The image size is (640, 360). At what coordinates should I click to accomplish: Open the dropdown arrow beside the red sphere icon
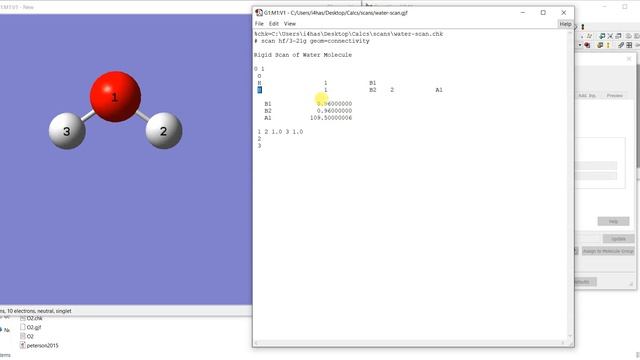coord(580,45)
